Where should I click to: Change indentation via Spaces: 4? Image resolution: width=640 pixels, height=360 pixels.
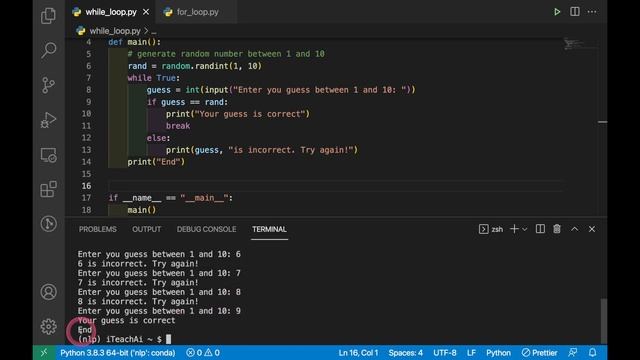point(405,353)
